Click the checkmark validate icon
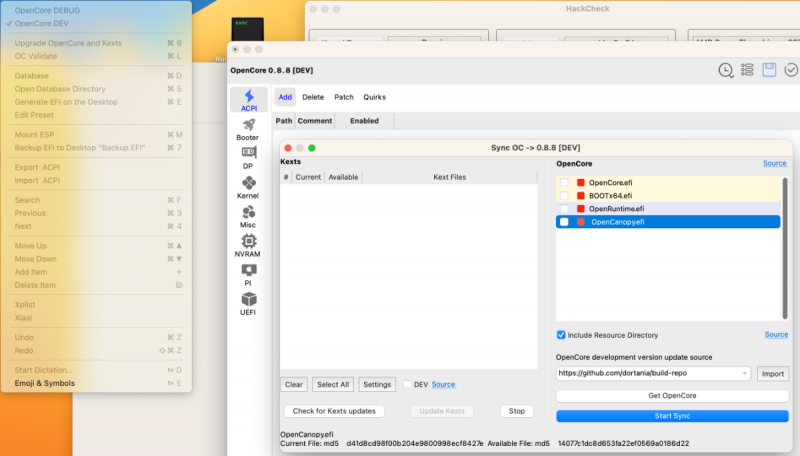Screen dimensions: 800x456 tap(790, 70)
